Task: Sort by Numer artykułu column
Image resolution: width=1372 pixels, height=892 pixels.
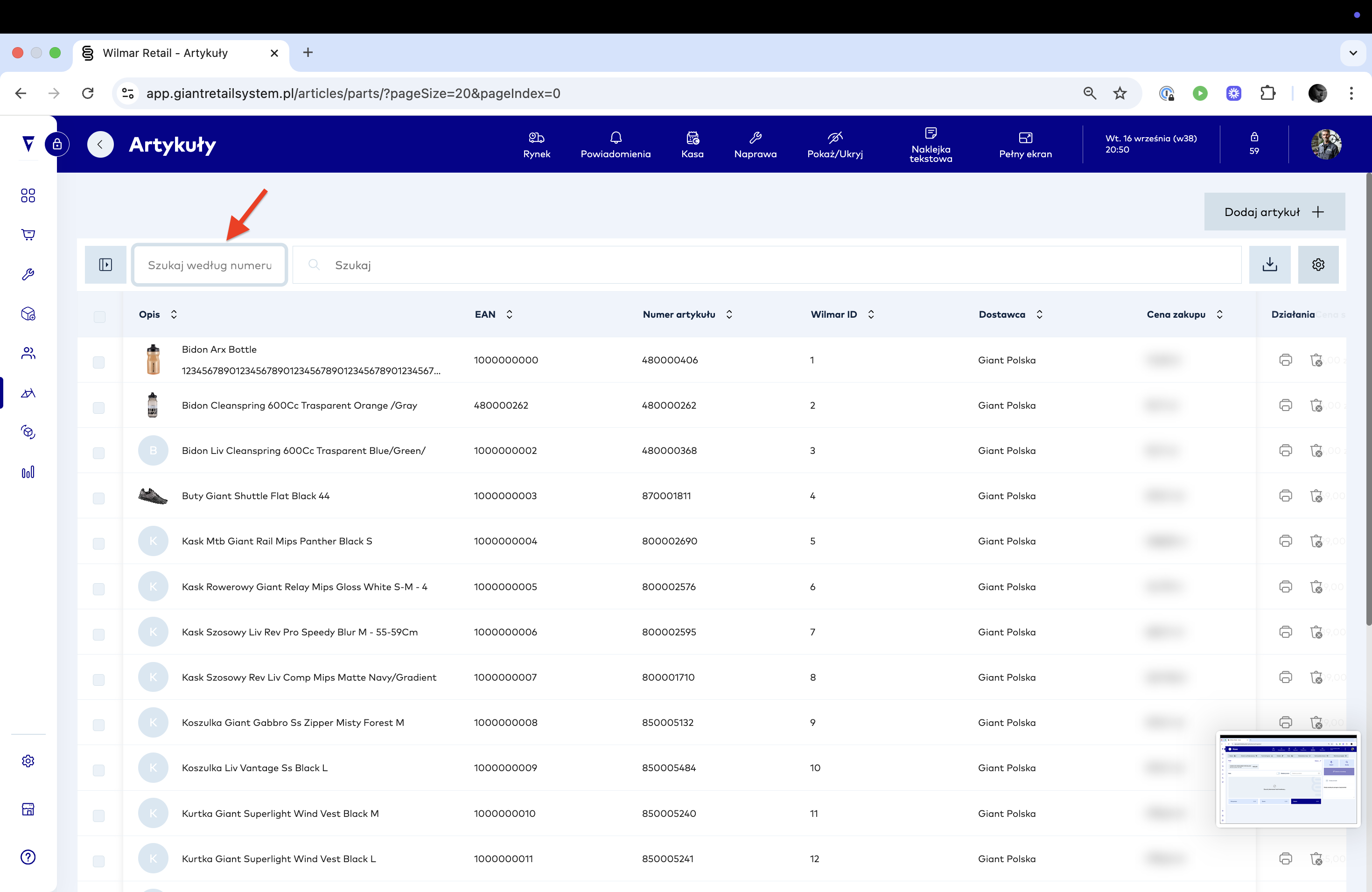Action: 728,314
